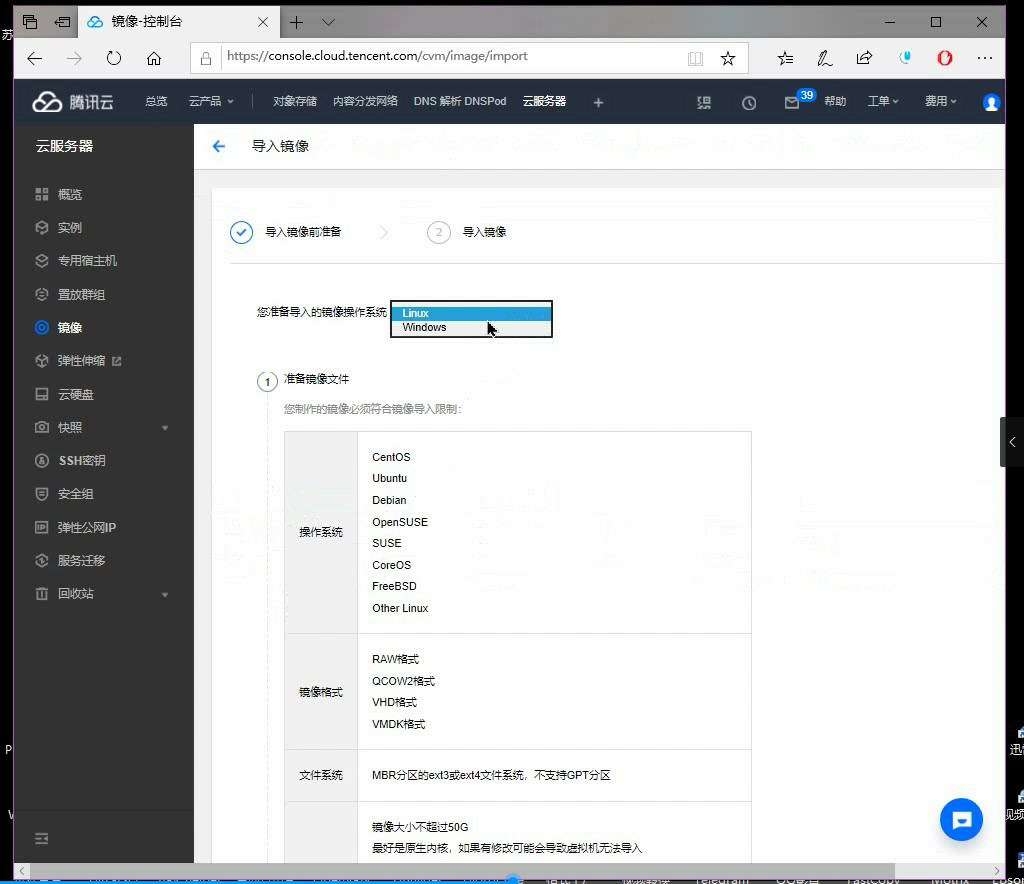Click the tabs you've set aside icon
1024x884 pixels.
[29, 22]
